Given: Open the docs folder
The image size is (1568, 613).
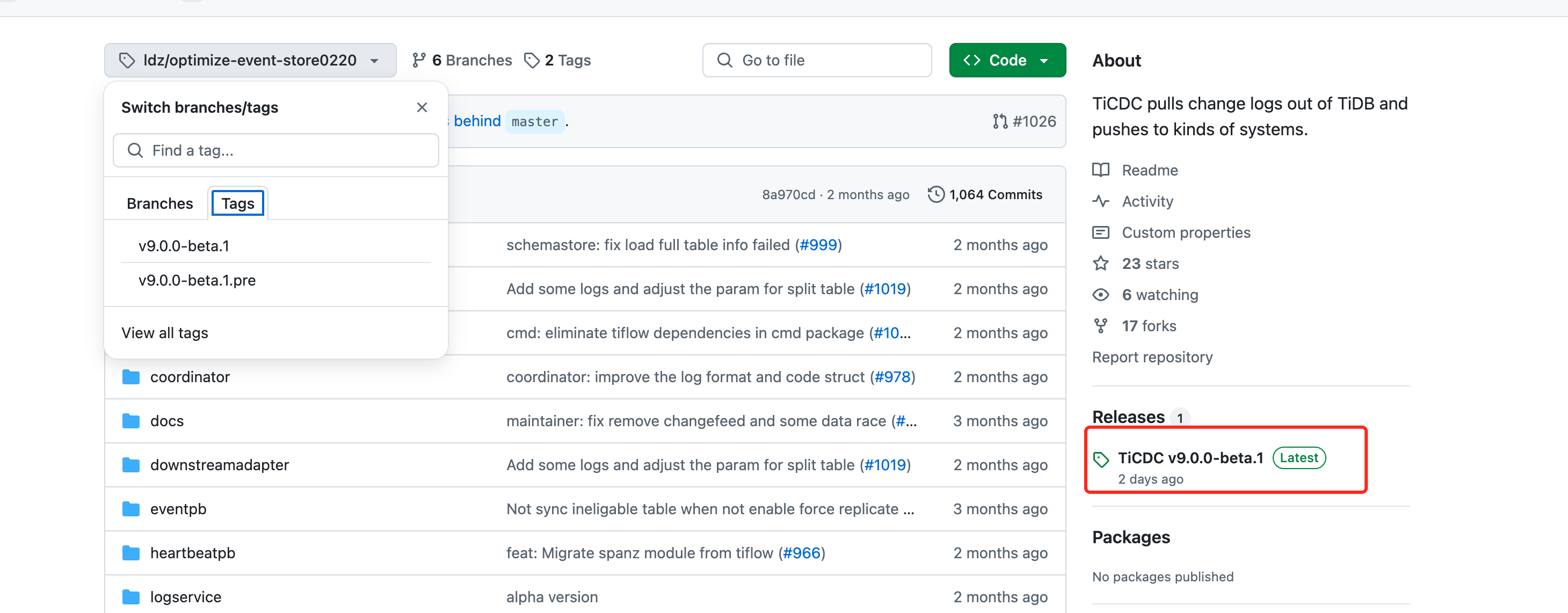Looking at the screenshot, I should (167, 421).
